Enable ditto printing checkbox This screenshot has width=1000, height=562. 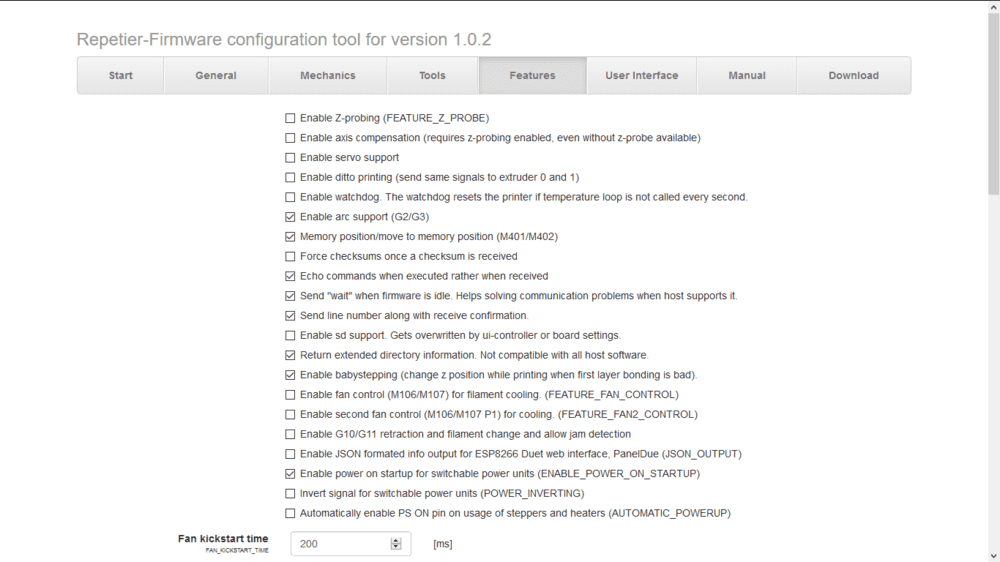tap(291, 178)
